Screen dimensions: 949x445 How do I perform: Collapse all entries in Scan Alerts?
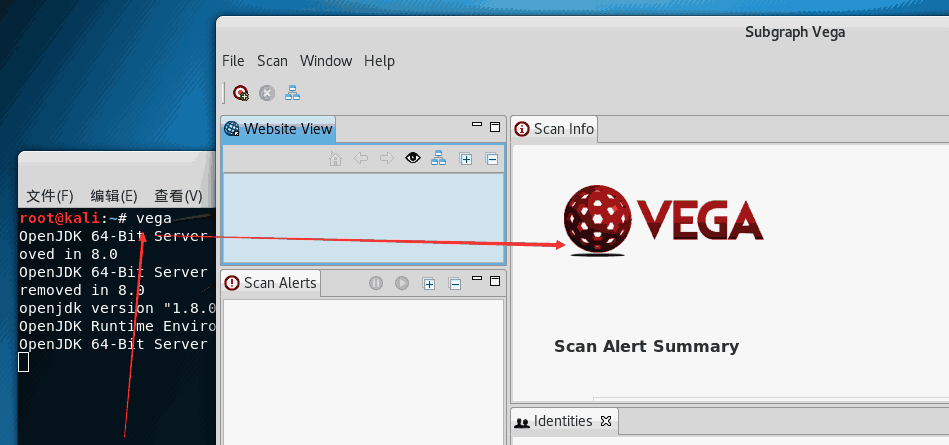tap(455, 283)
